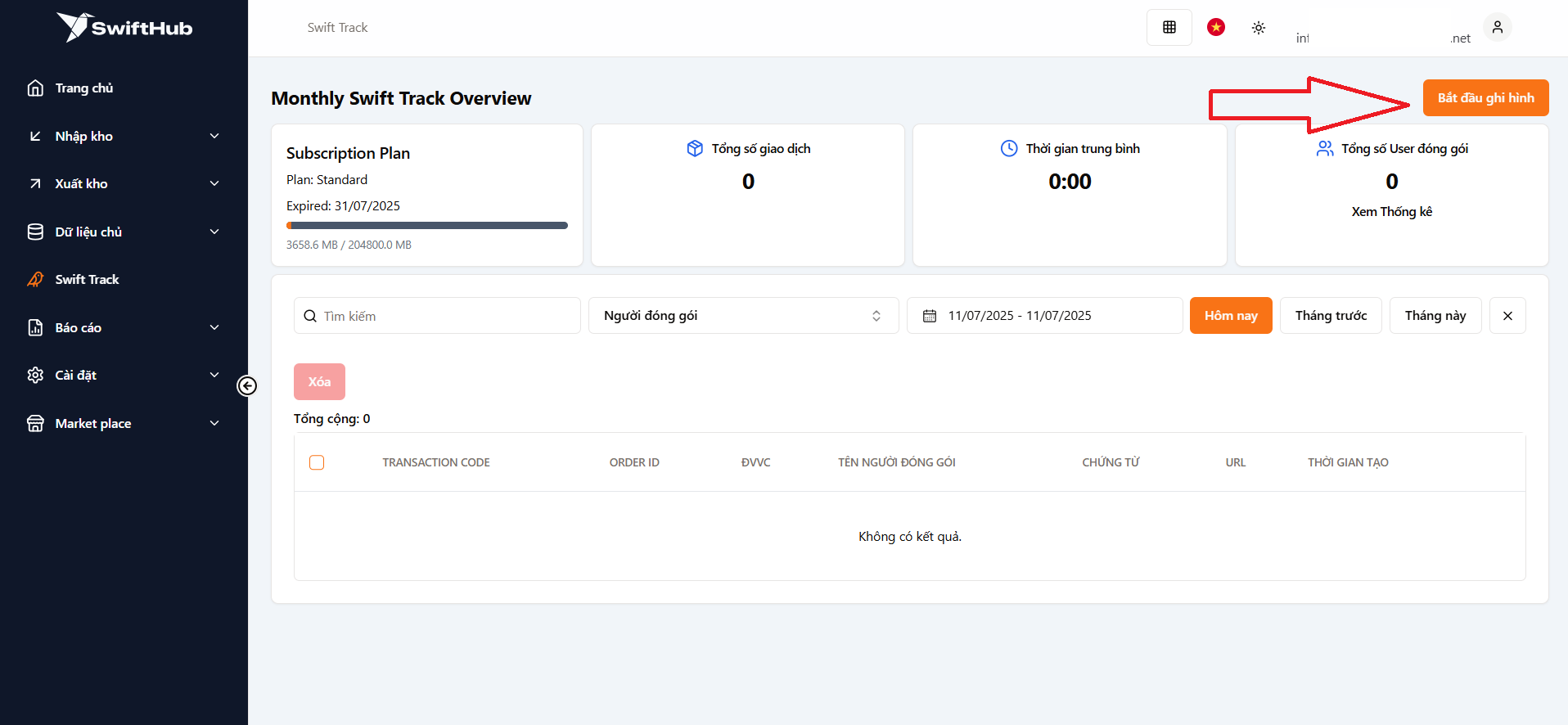Click the ĐVVC column header
This screenshot has width=1568, height=725.
(x=755, y=462)
